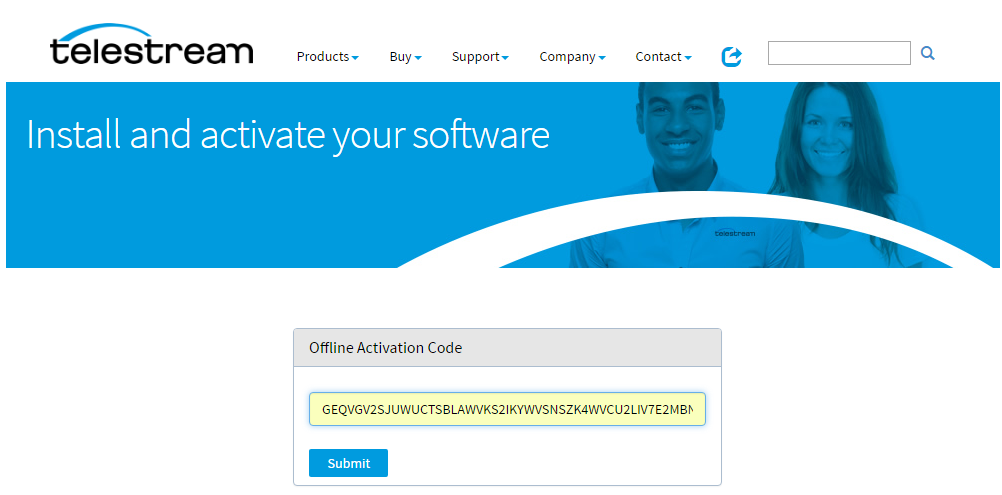
Task: Click the magnifier search icon
Action: click(928, 54)
